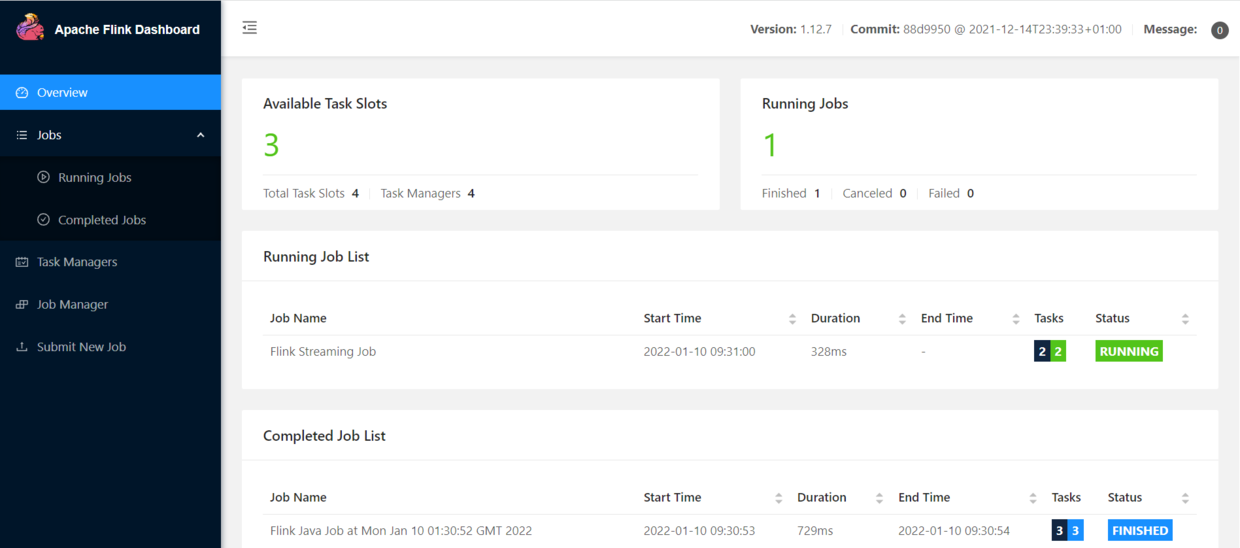This screenshot has width=1240, height=548.
Task: Click the Jobs list icon in sidebar
Action: [x=22, y=135]
